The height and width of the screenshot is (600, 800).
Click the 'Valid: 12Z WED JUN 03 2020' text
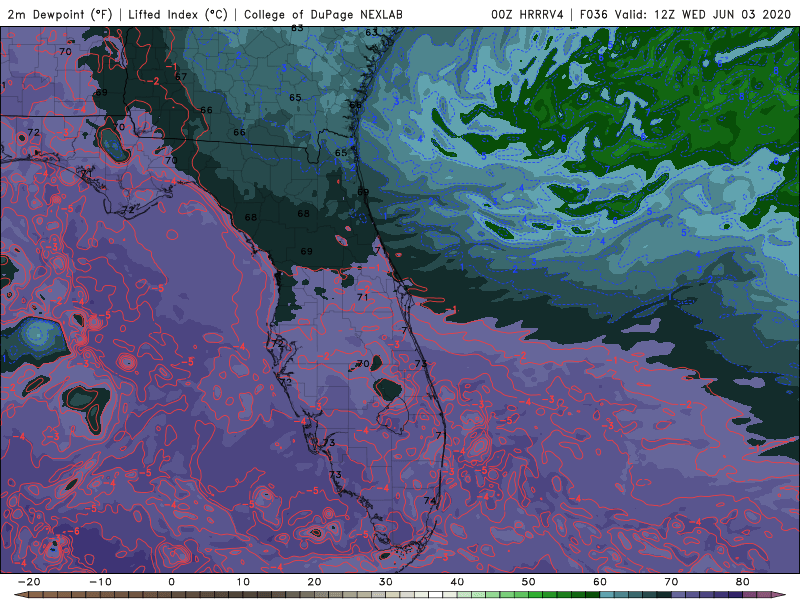[703, 14]
